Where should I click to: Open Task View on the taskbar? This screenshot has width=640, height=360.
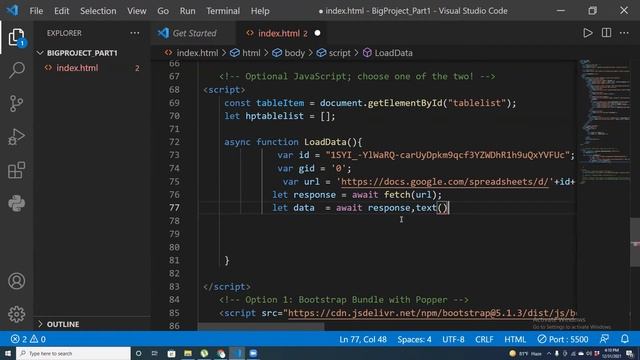(x=155, y=353)
